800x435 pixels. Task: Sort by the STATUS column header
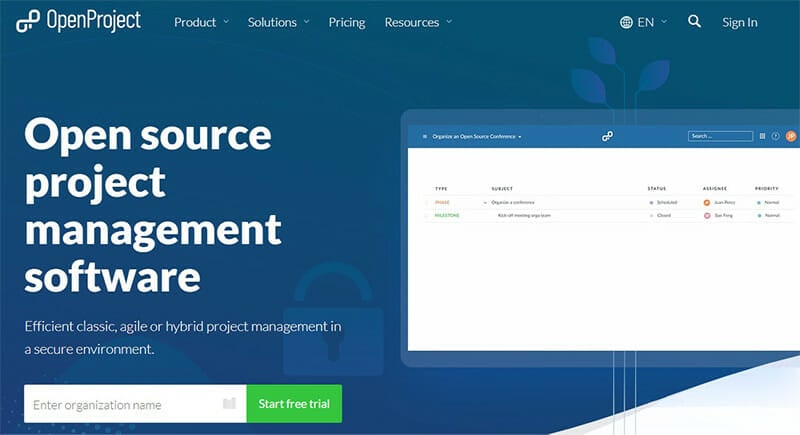tap(657, 189)
